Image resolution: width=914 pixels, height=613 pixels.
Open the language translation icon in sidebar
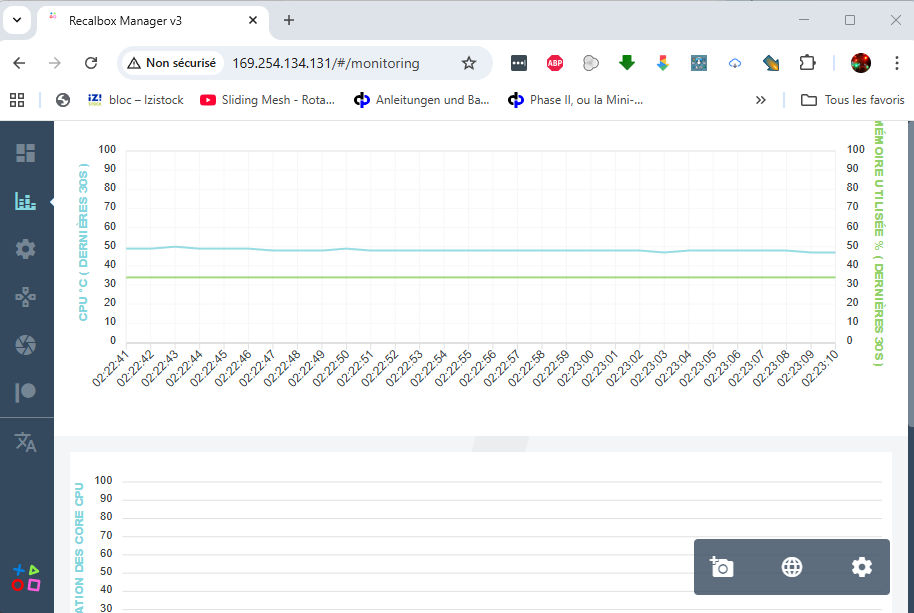coord(26,442)
